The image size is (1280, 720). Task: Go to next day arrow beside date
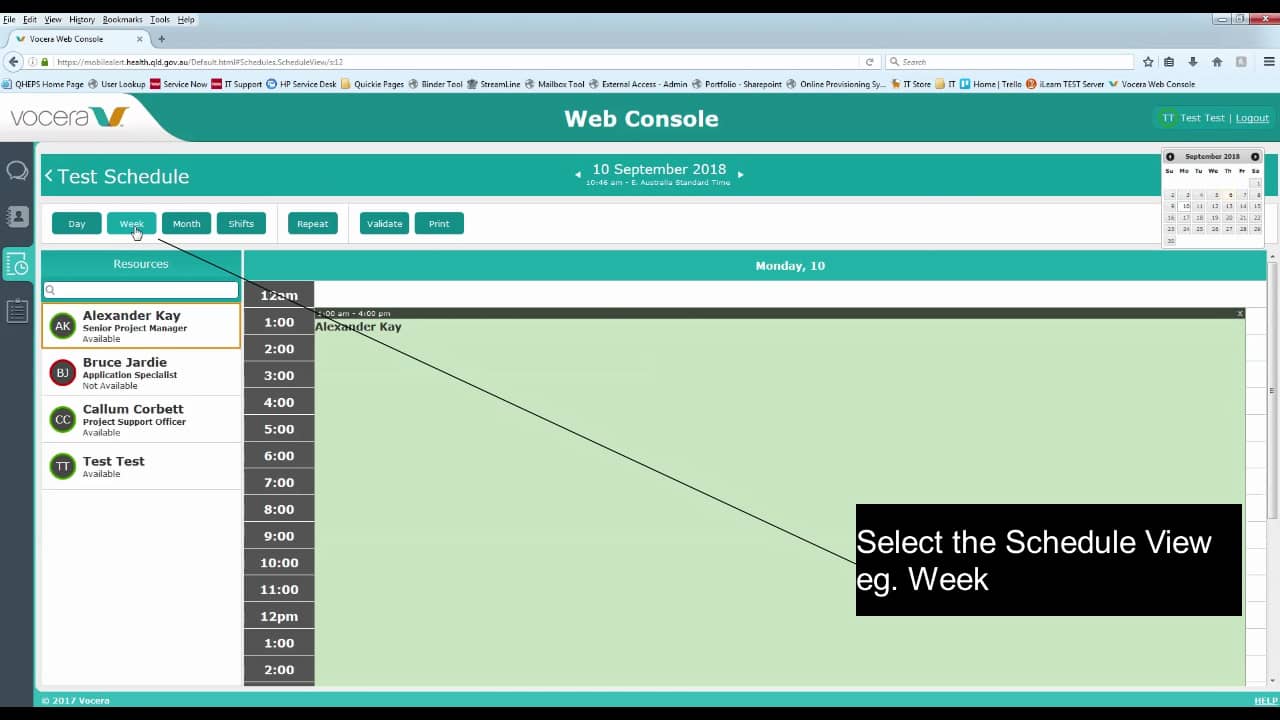coord(740,174)
